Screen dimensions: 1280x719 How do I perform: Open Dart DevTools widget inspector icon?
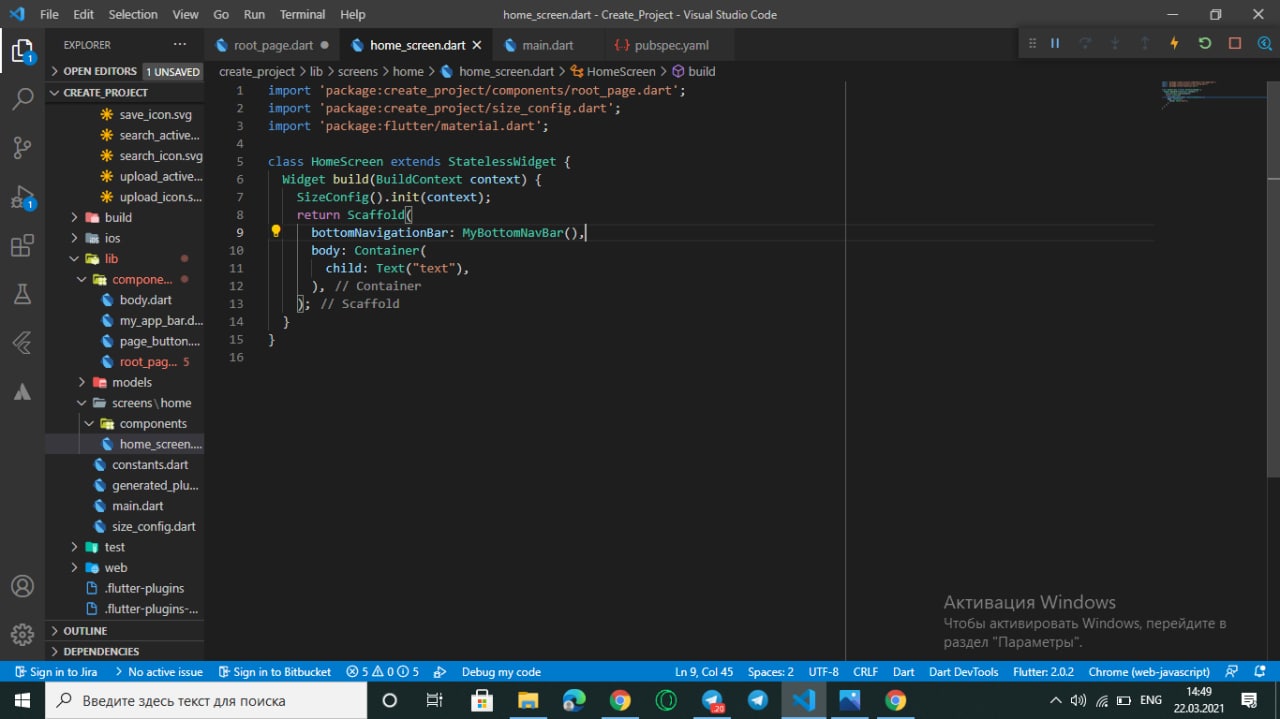(x=1265, y=43)
